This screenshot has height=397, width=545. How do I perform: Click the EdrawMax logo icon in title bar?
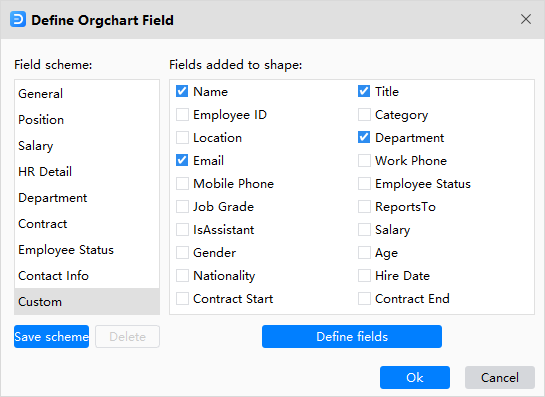point(18,19)
